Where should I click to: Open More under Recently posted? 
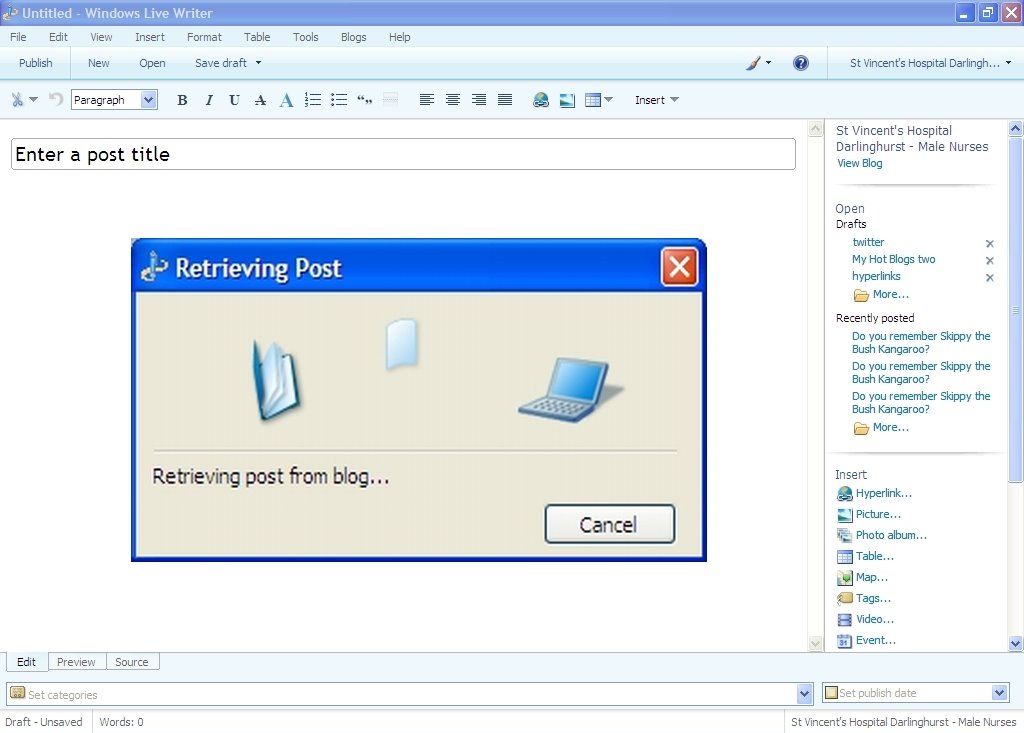890,427
